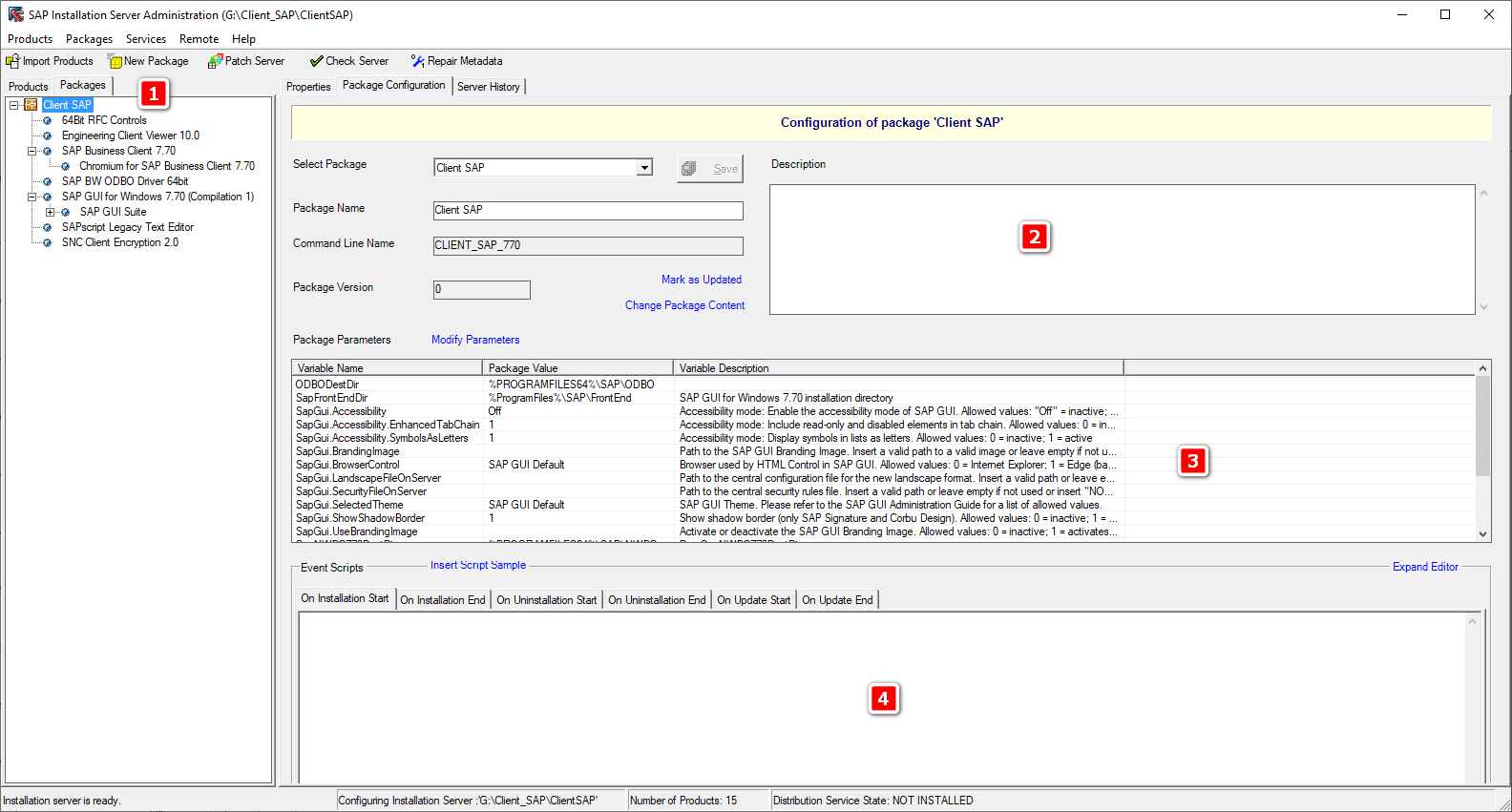Click the parameters table vertical scrollbar thumb
Viewport: 1512px width, 812px height.
[1482, 426]
